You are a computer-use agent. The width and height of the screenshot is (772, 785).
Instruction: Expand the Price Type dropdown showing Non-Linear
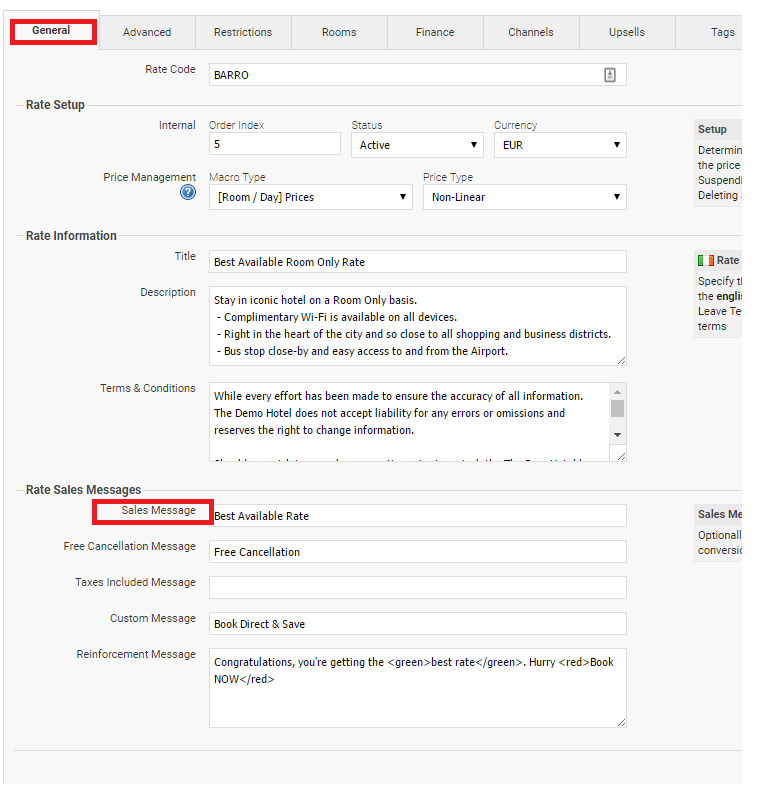(x=524, y=197)
